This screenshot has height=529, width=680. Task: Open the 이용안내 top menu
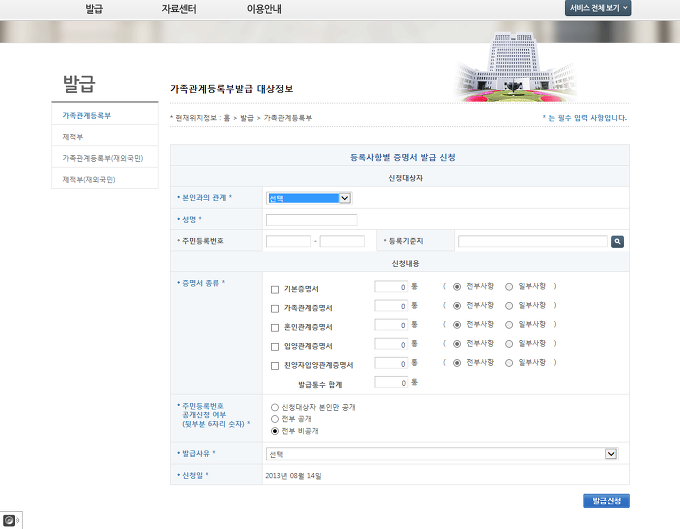[x=264, y=9]
